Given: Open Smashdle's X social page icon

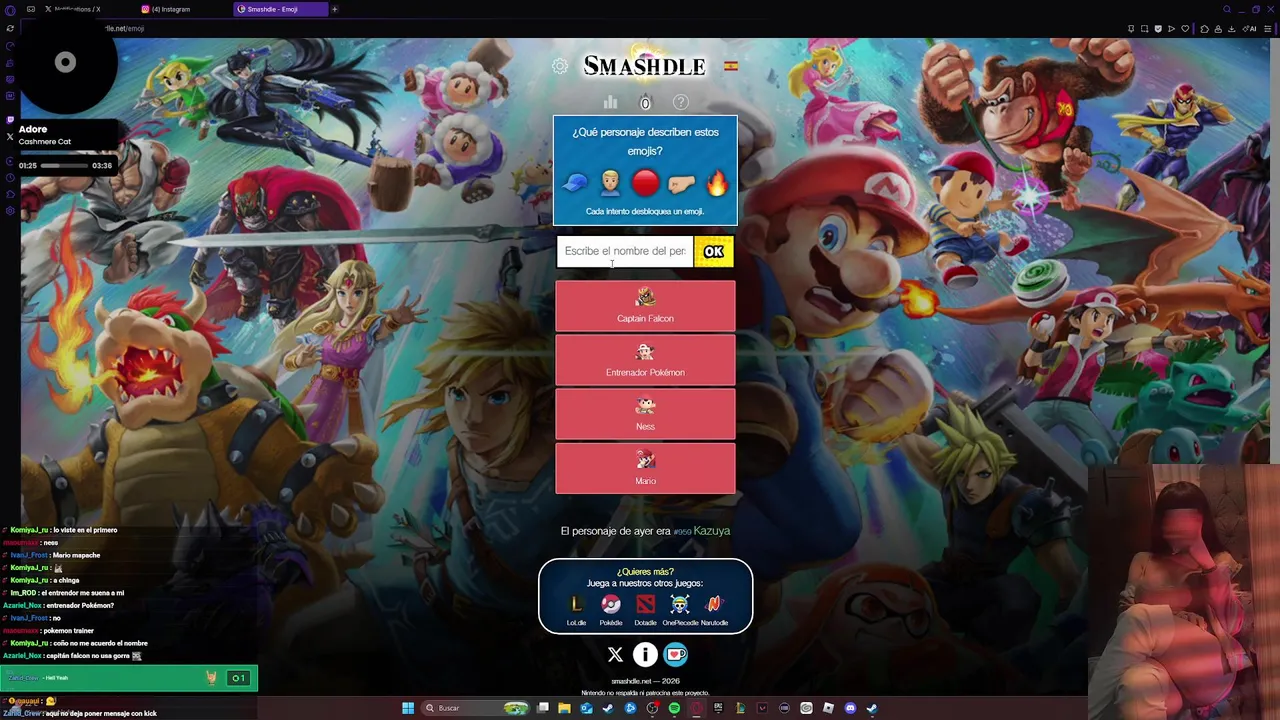Looking at the screenshot, I should coord(615,655).
